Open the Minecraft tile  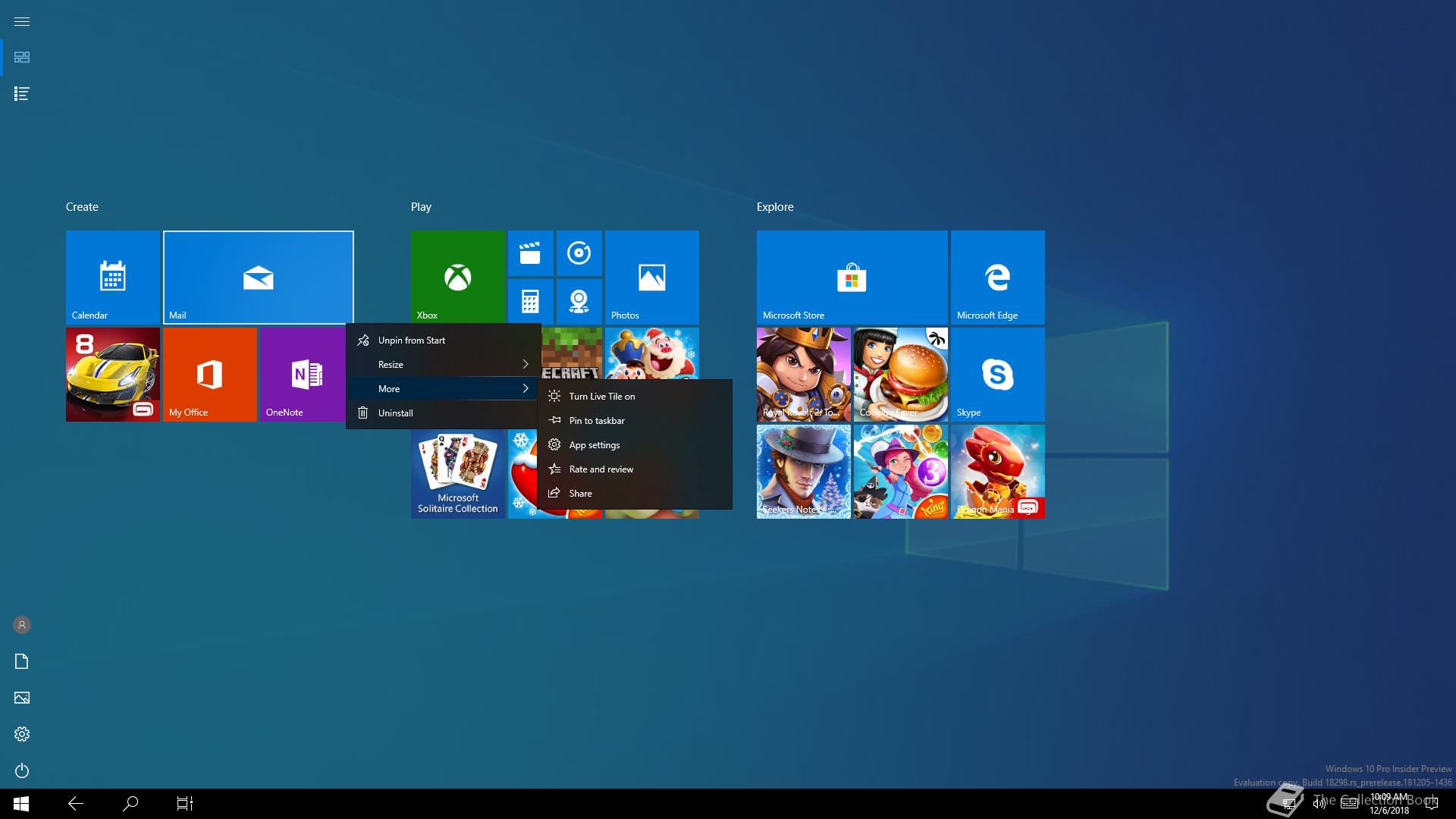[572, 353]
